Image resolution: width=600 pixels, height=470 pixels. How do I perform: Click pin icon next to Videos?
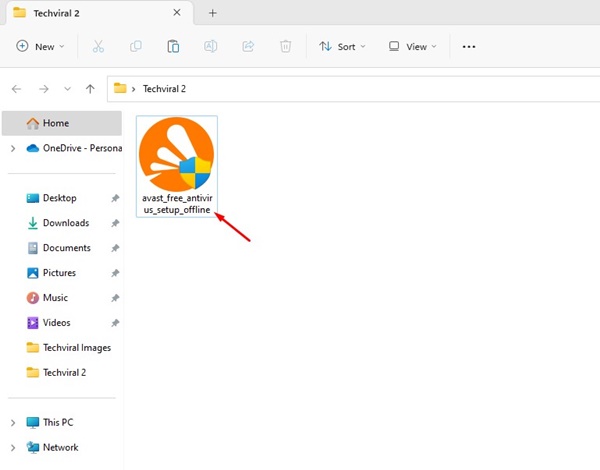[115, 323]
